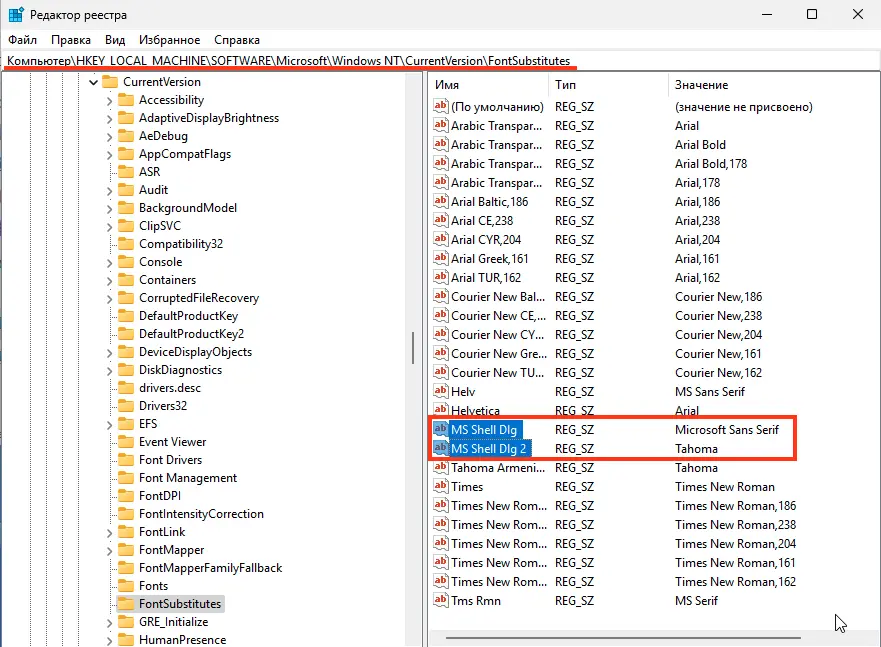Click the registry path address bar
This screenshot has height=647, width=881.
click(440, 61)
